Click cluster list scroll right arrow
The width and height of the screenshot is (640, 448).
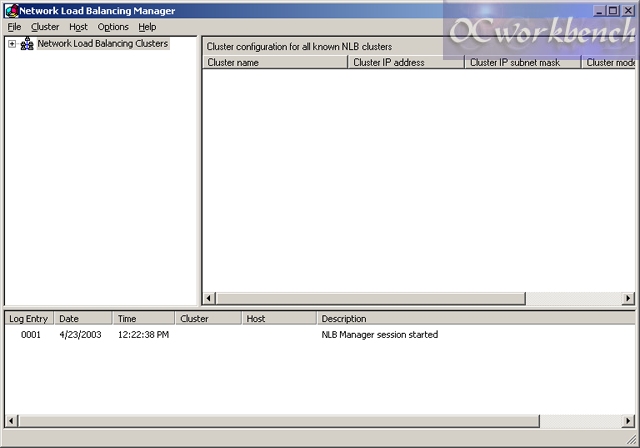click(x=628, y=298)
